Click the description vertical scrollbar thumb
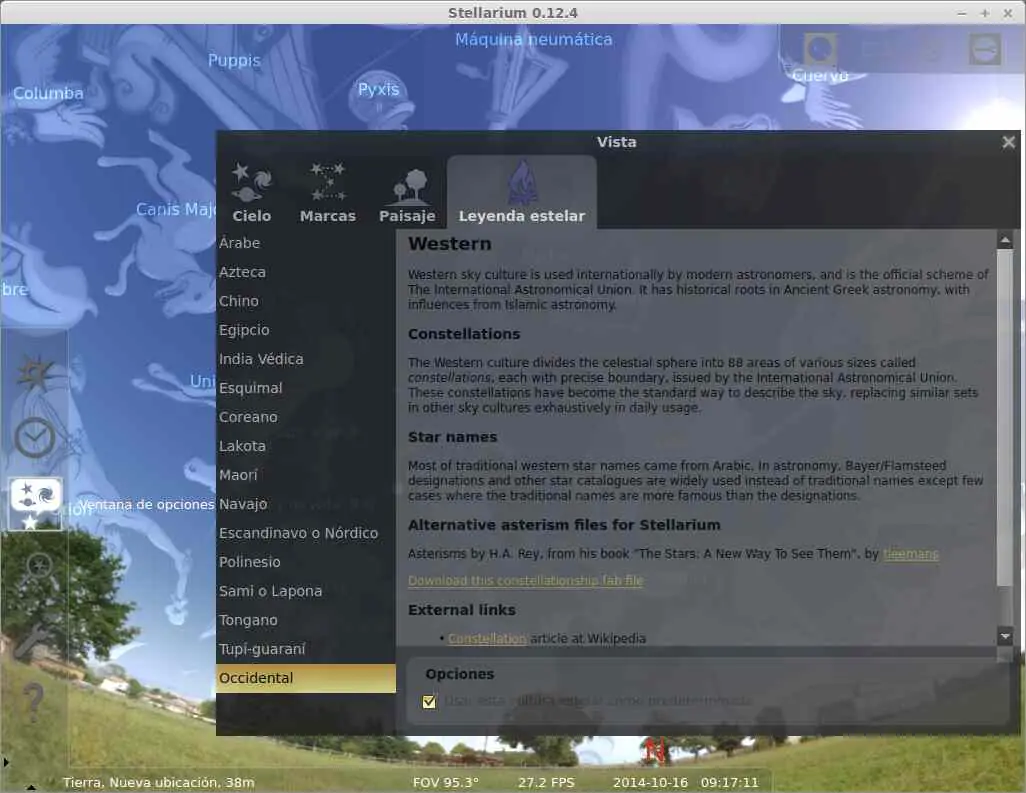This screenshot has height=793, width=1026. pos(1004,417)
